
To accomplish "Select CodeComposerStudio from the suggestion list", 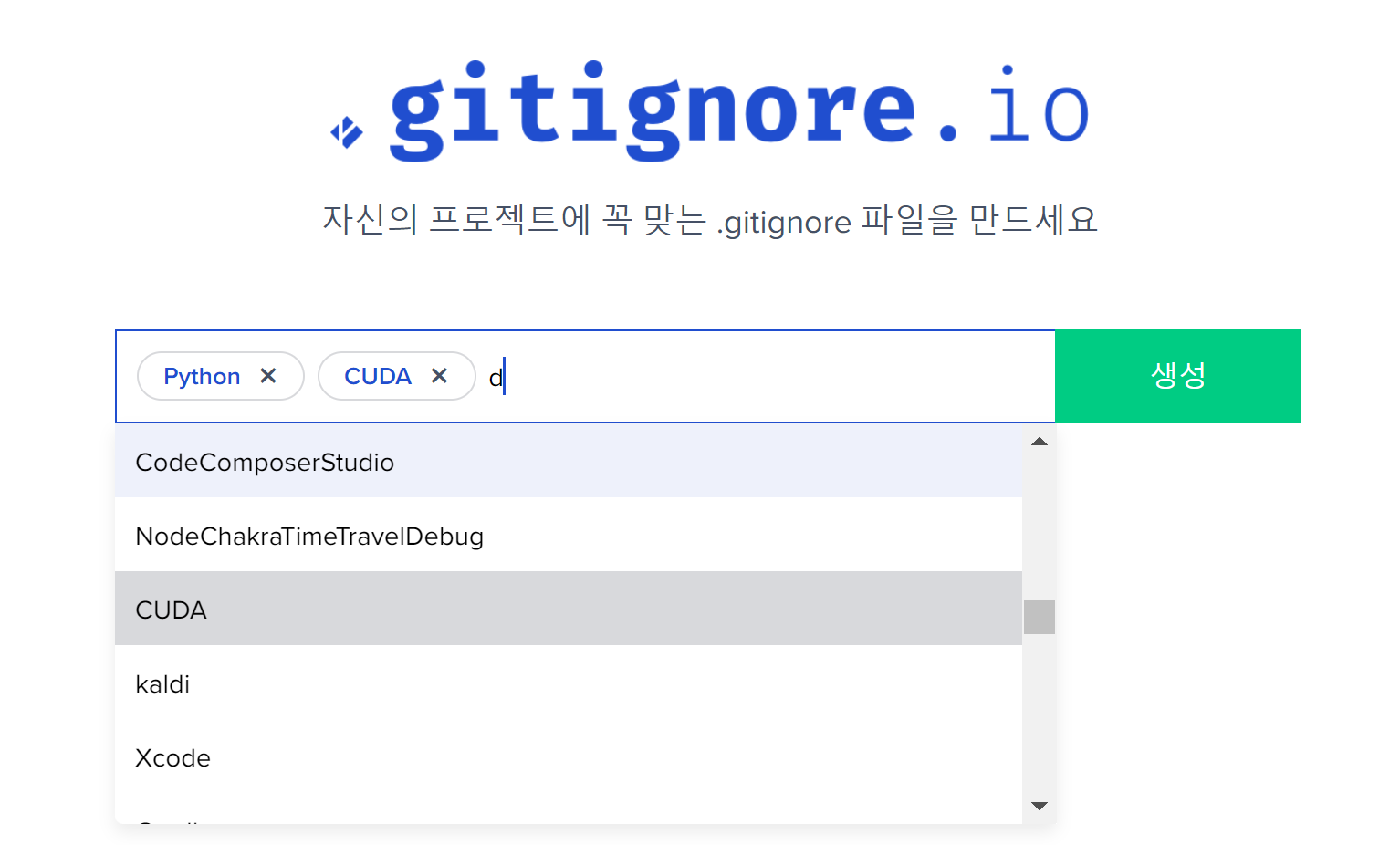I will coord(569,461).
